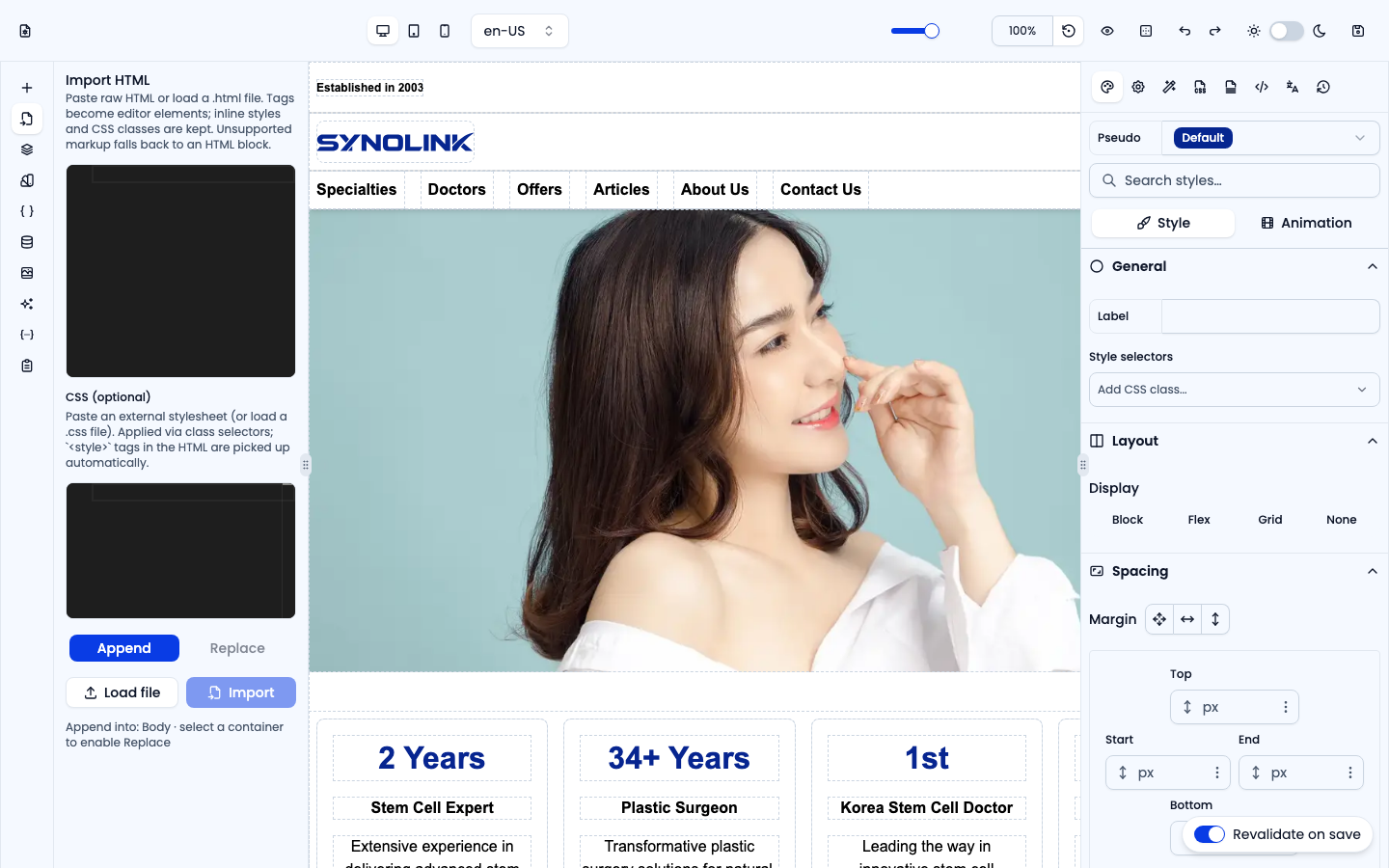Open the history clock icon in right panel
Viewport: 1389px width, 868px height.
click(x=1323, y=87)
